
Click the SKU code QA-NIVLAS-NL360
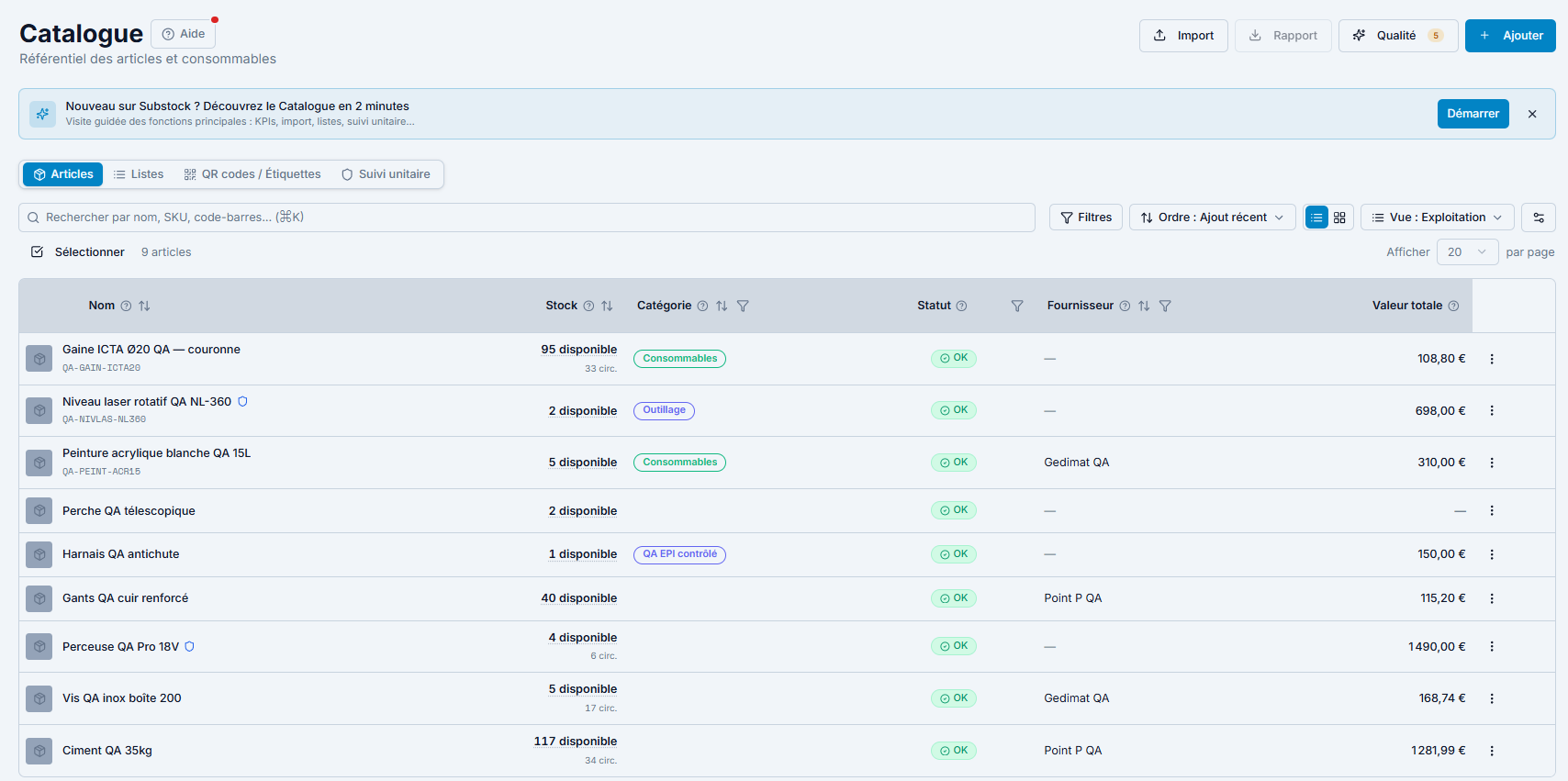pos(104,419)
